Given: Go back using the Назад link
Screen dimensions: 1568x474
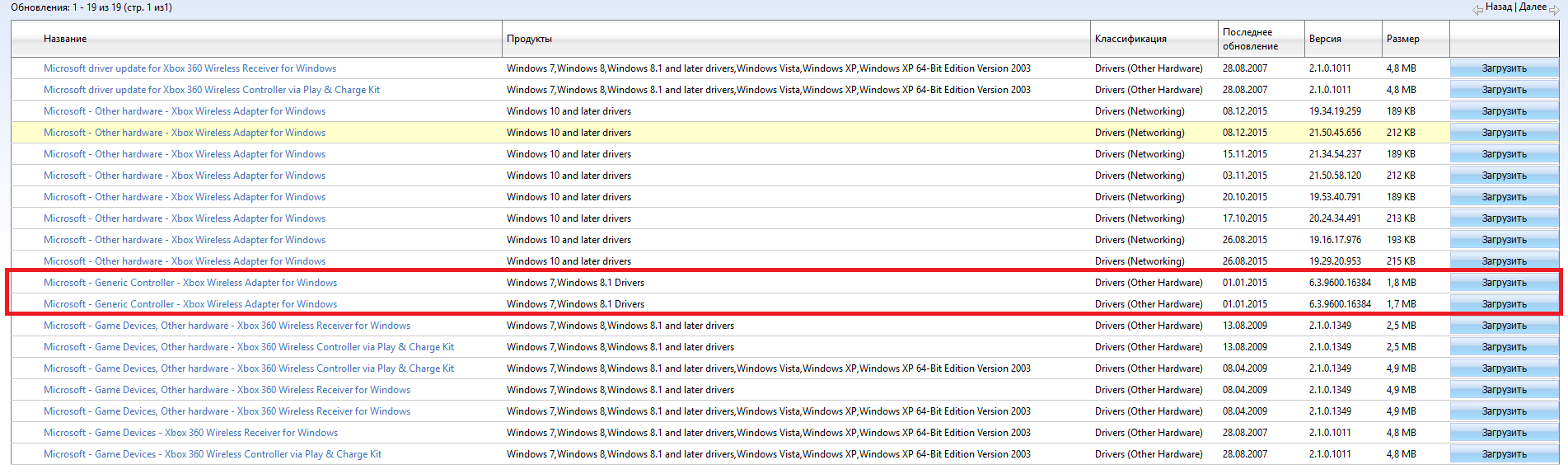Looking at the screenshot, I should (1498, 7).
